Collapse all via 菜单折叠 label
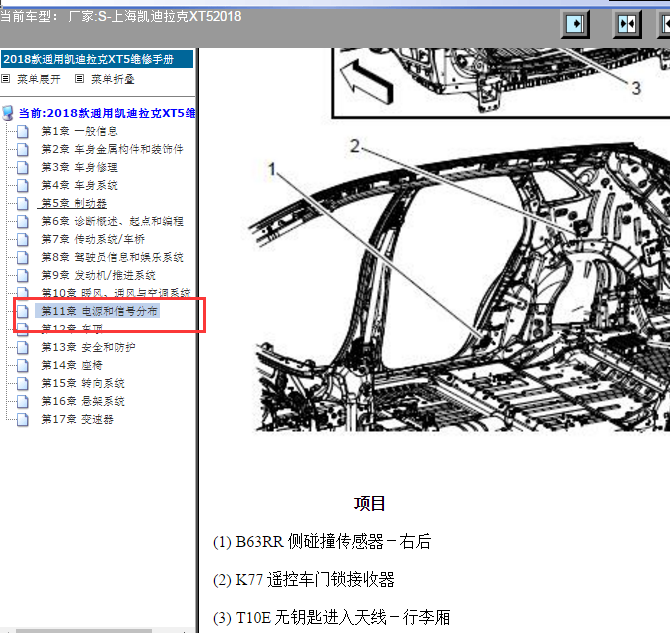This screenshot has height=633, width=670. click(113, 79)
